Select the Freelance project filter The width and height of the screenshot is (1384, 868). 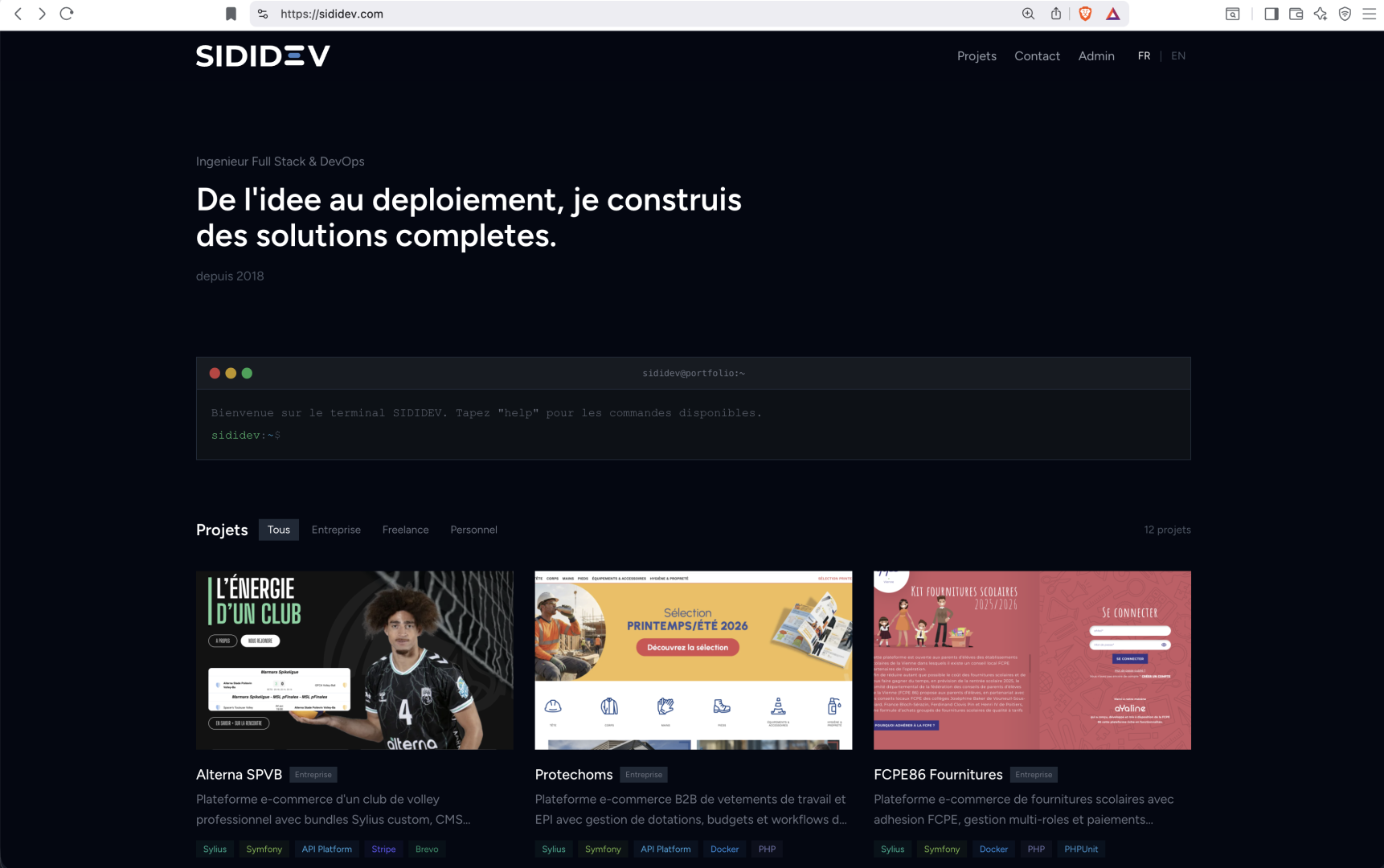405,530
